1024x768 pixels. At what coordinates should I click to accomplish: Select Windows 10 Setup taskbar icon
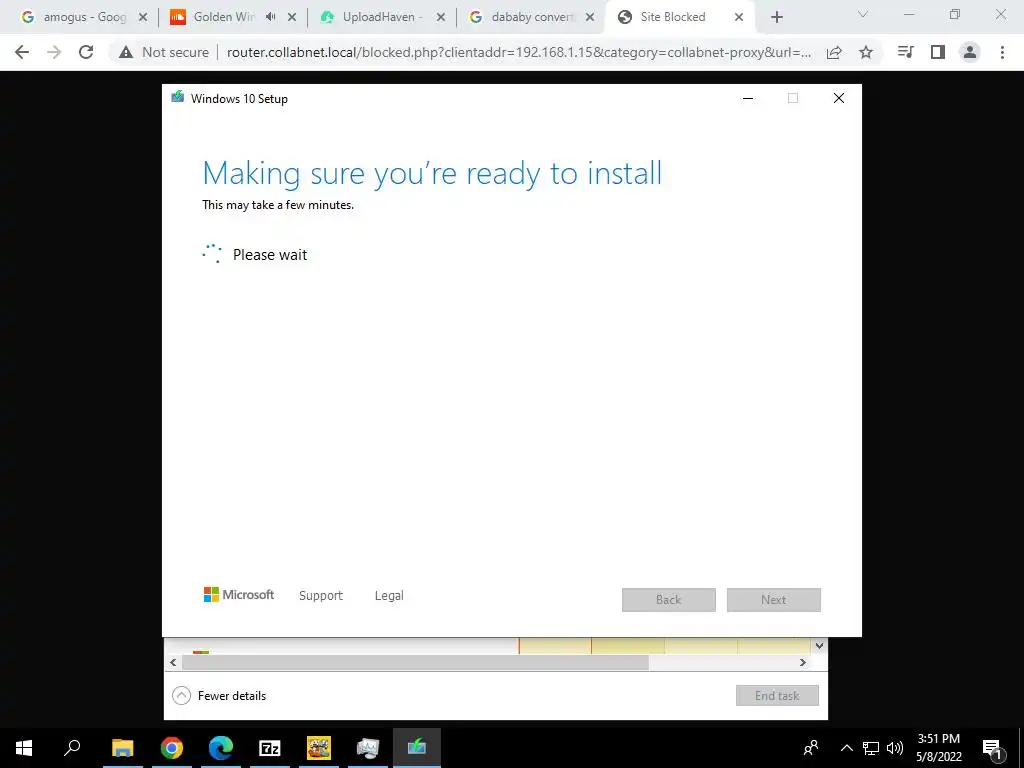click(x=417, y=748)
